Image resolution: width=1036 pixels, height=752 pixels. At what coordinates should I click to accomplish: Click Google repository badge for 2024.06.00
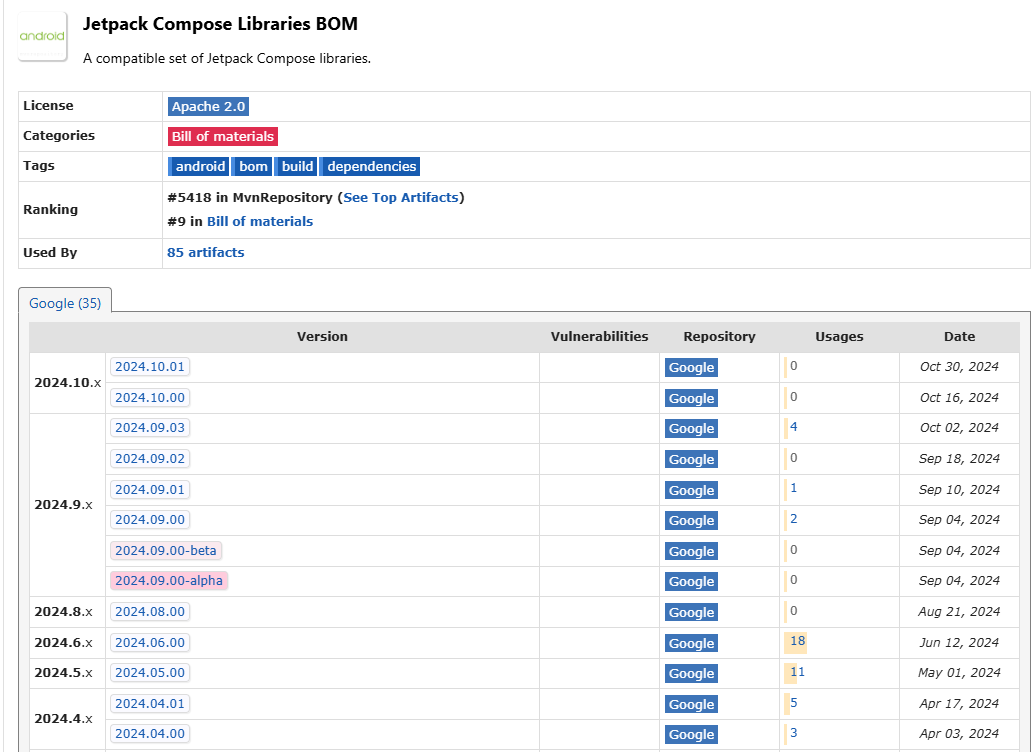pos(691,643)
